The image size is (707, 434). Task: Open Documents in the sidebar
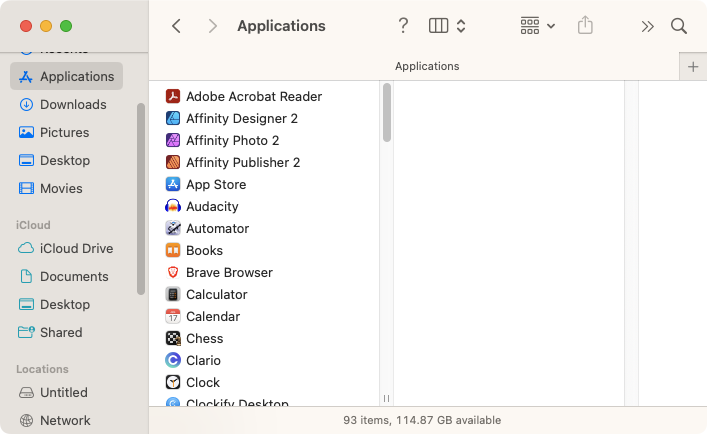(66, 276)
